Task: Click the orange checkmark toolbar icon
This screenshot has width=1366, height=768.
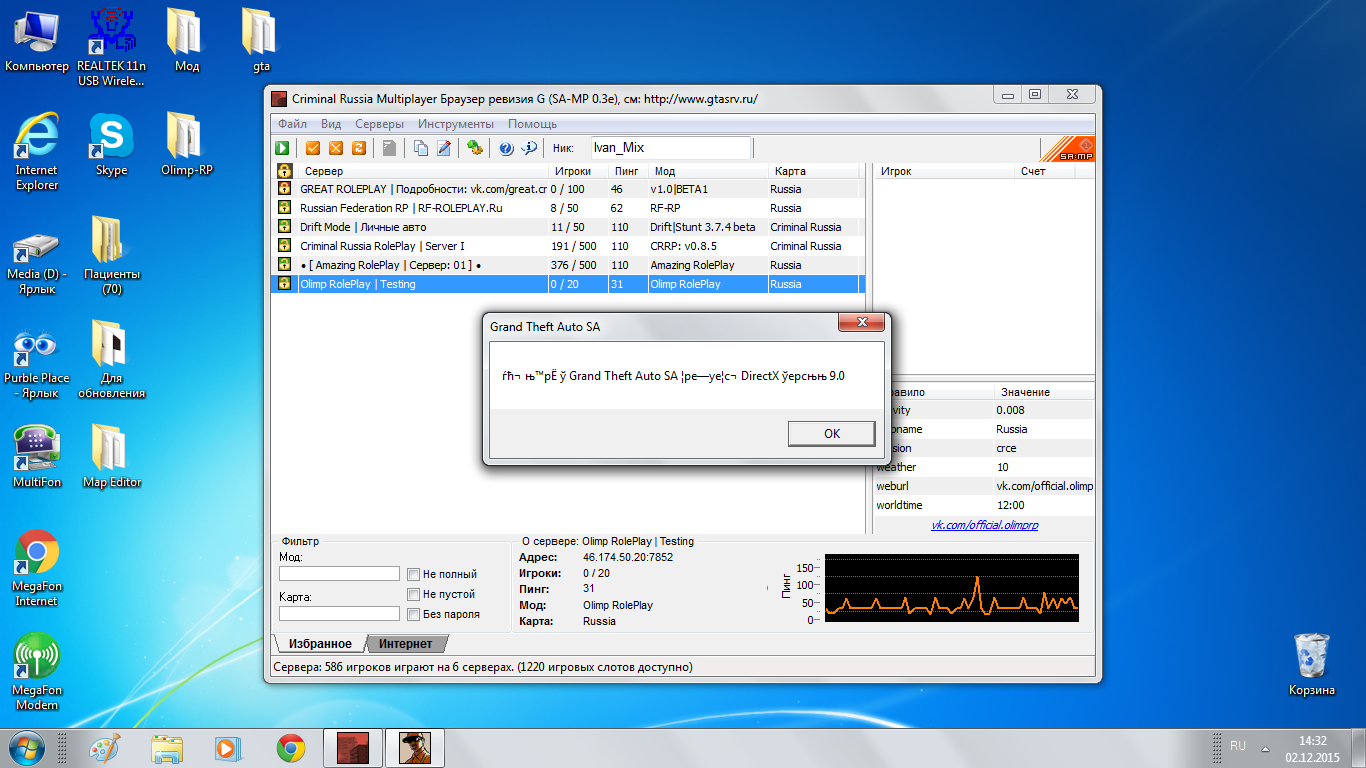Action: [x=313, y=148]
